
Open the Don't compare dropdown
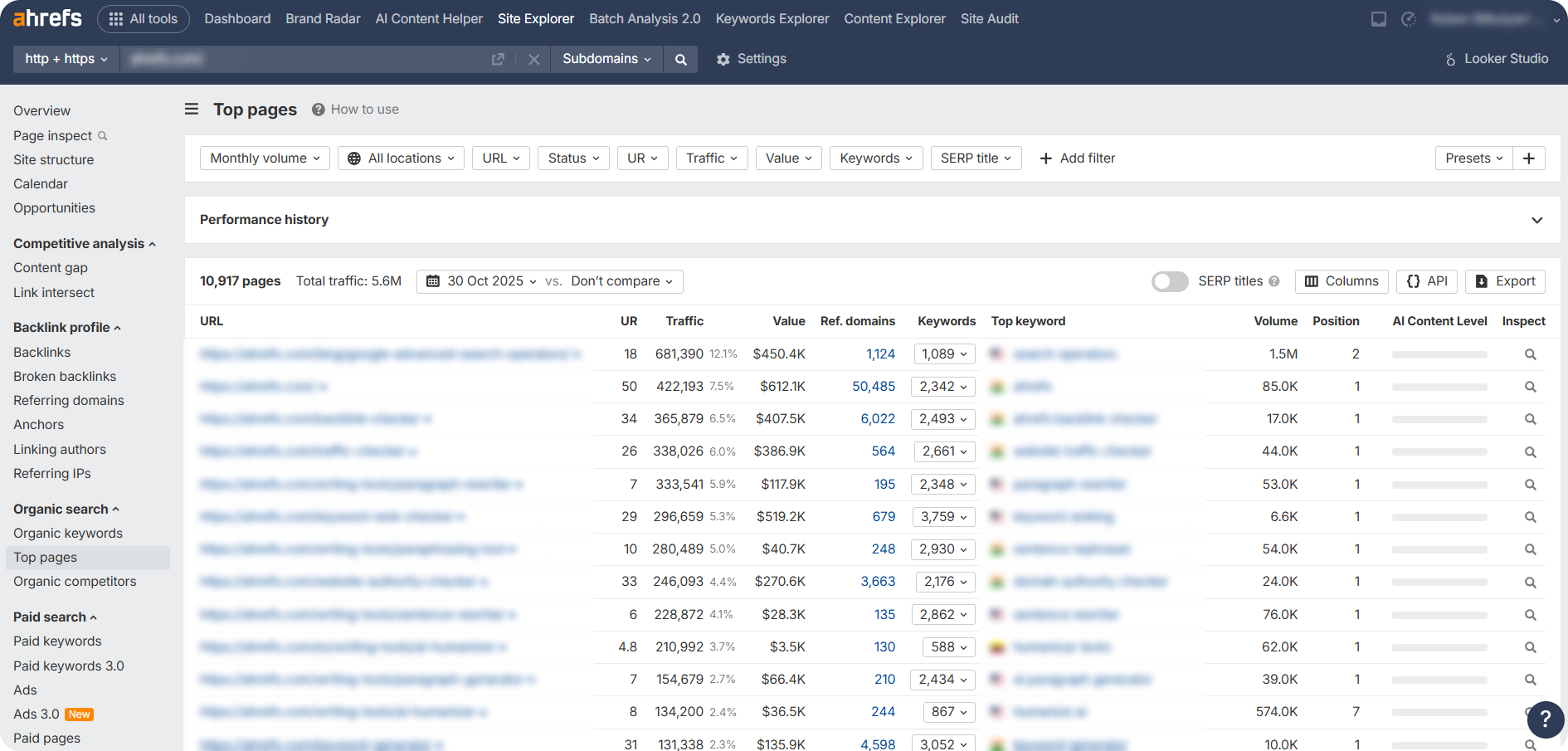621,281
